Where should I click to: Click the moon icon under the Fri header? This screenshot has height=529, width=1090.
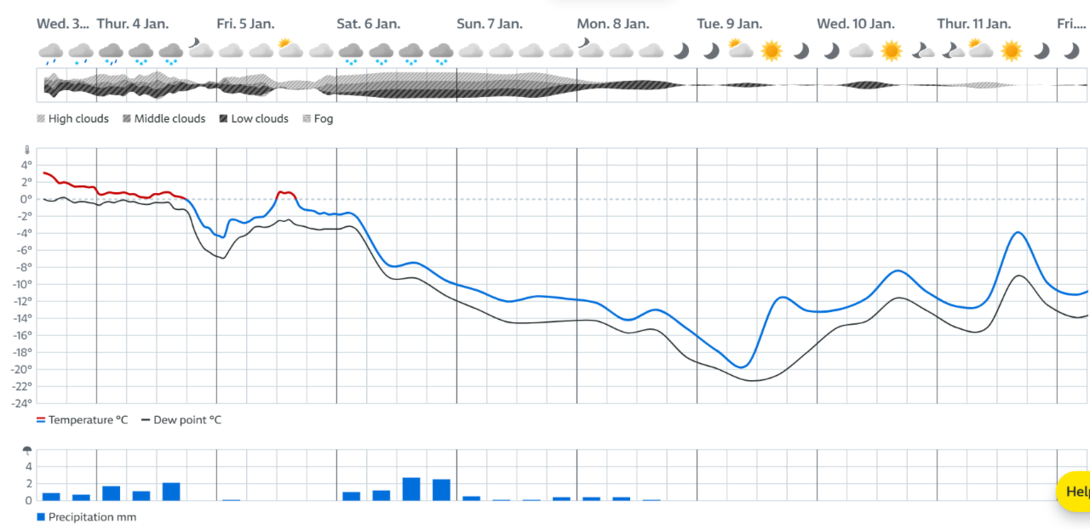[1071, 51]
